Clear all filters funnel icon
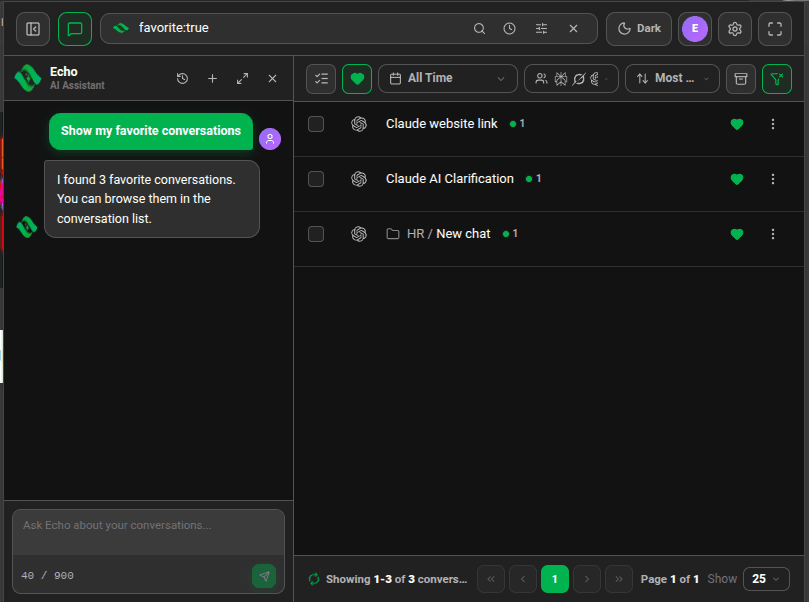The width and height of the screenshot is (809, 602). point(776,78)
